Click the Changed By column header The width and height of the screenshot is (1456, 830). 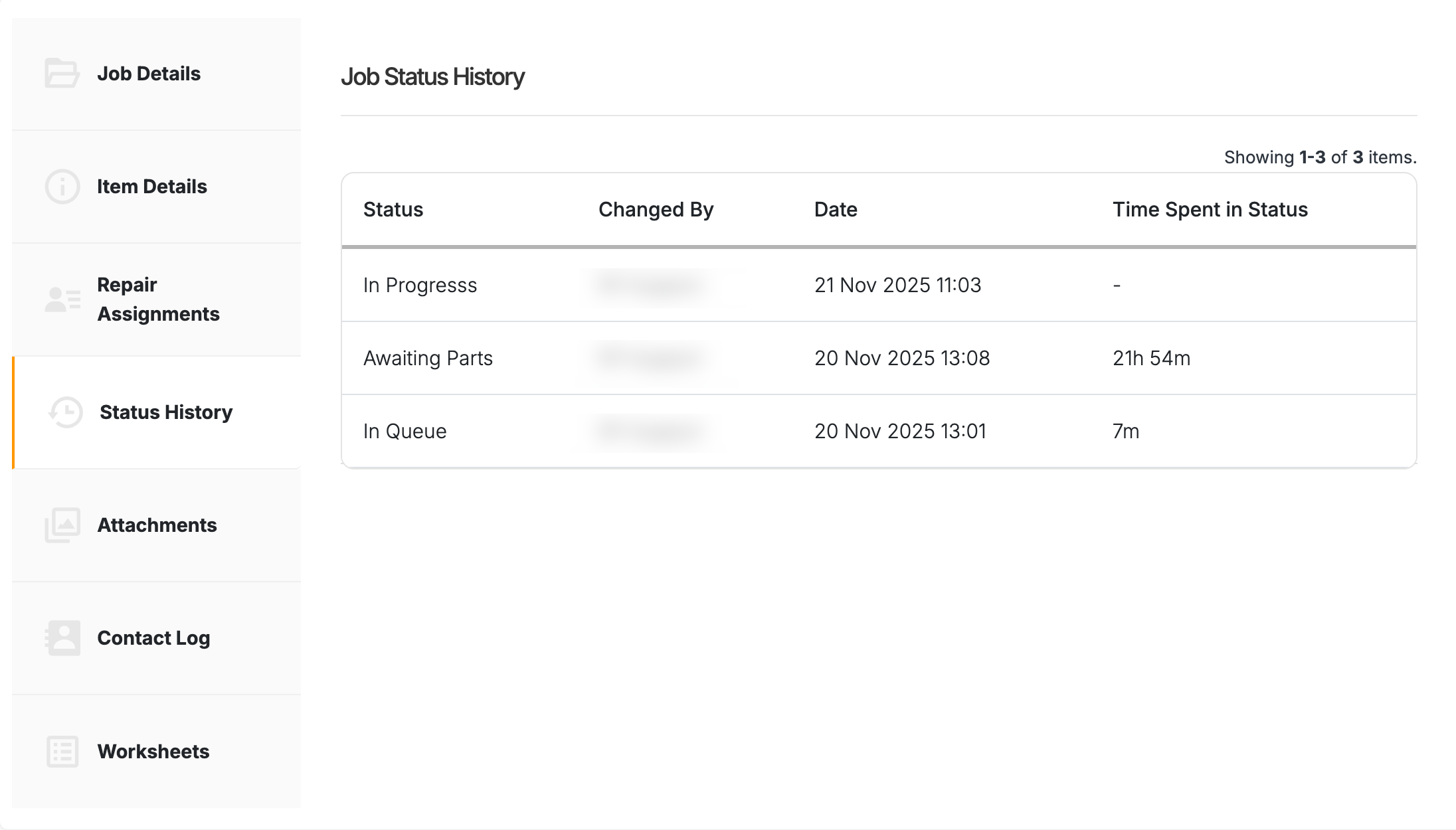tap(656, 210)
